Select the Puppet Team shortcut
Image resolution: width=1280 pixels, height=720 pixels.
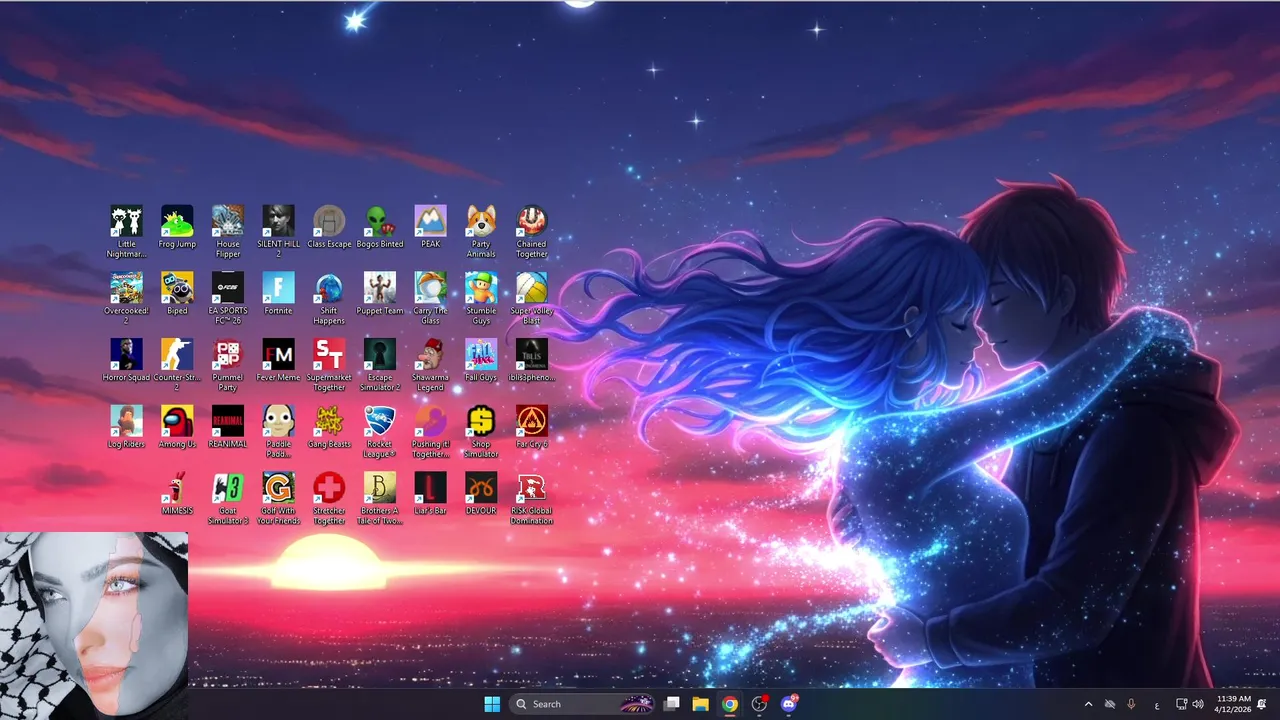[x=380, y=293]
